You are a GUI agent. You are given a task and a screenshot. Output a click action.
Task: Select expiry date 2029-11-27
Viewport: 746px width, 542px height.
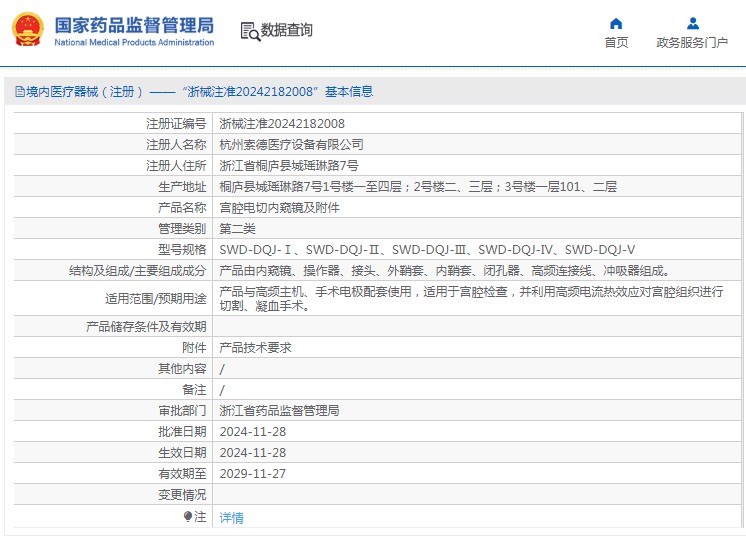[253, 473]
